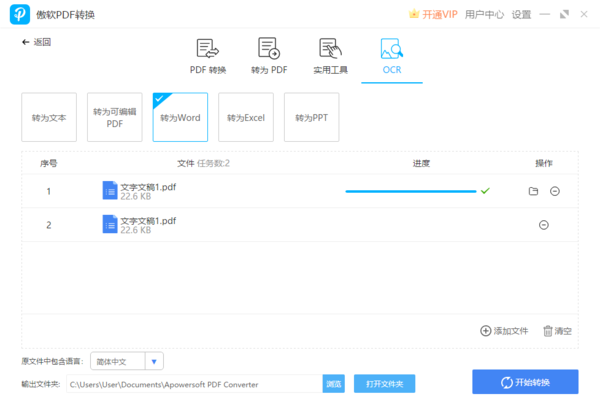Select 转为Excel output format
The image size is (600, 410).
pyautogui.click(x=246, y=118)
